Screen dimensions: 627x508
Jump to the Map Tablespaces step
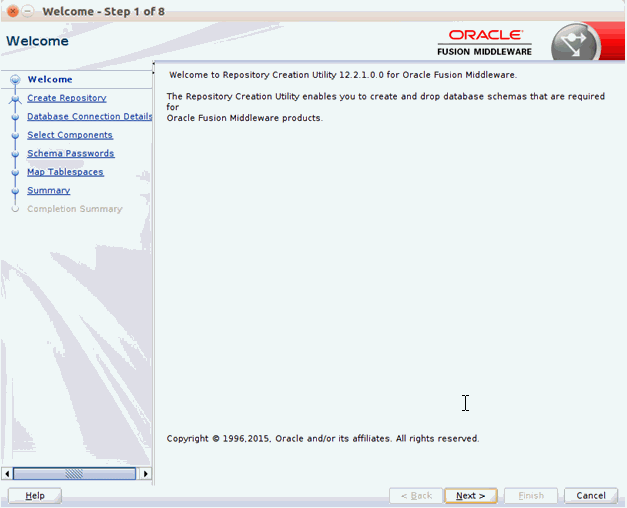pyautogui.click(x=65, y=172)
